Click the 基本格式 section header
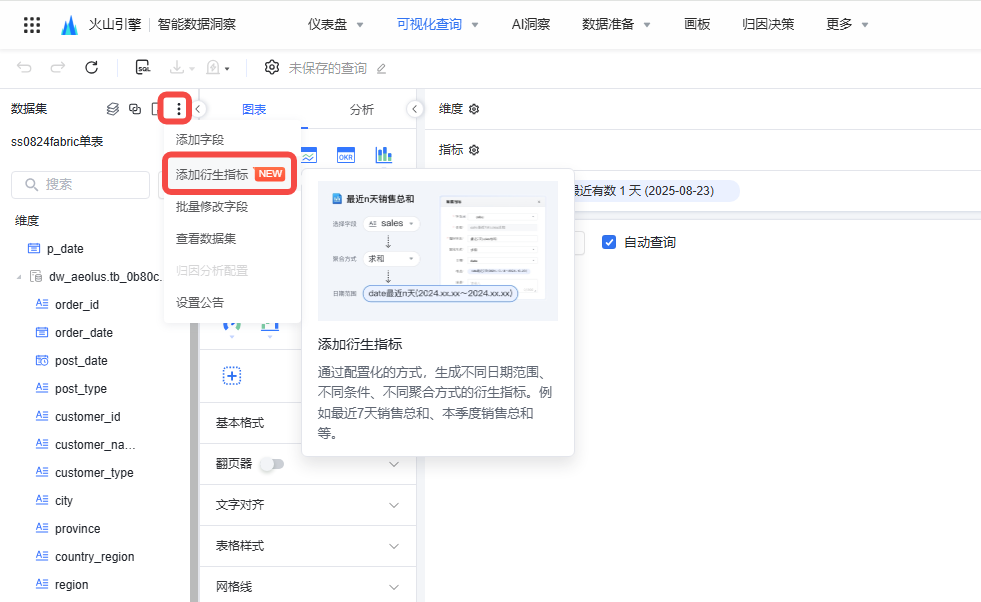The height and width of the screenshot is (602, 981). pos(240,423)
